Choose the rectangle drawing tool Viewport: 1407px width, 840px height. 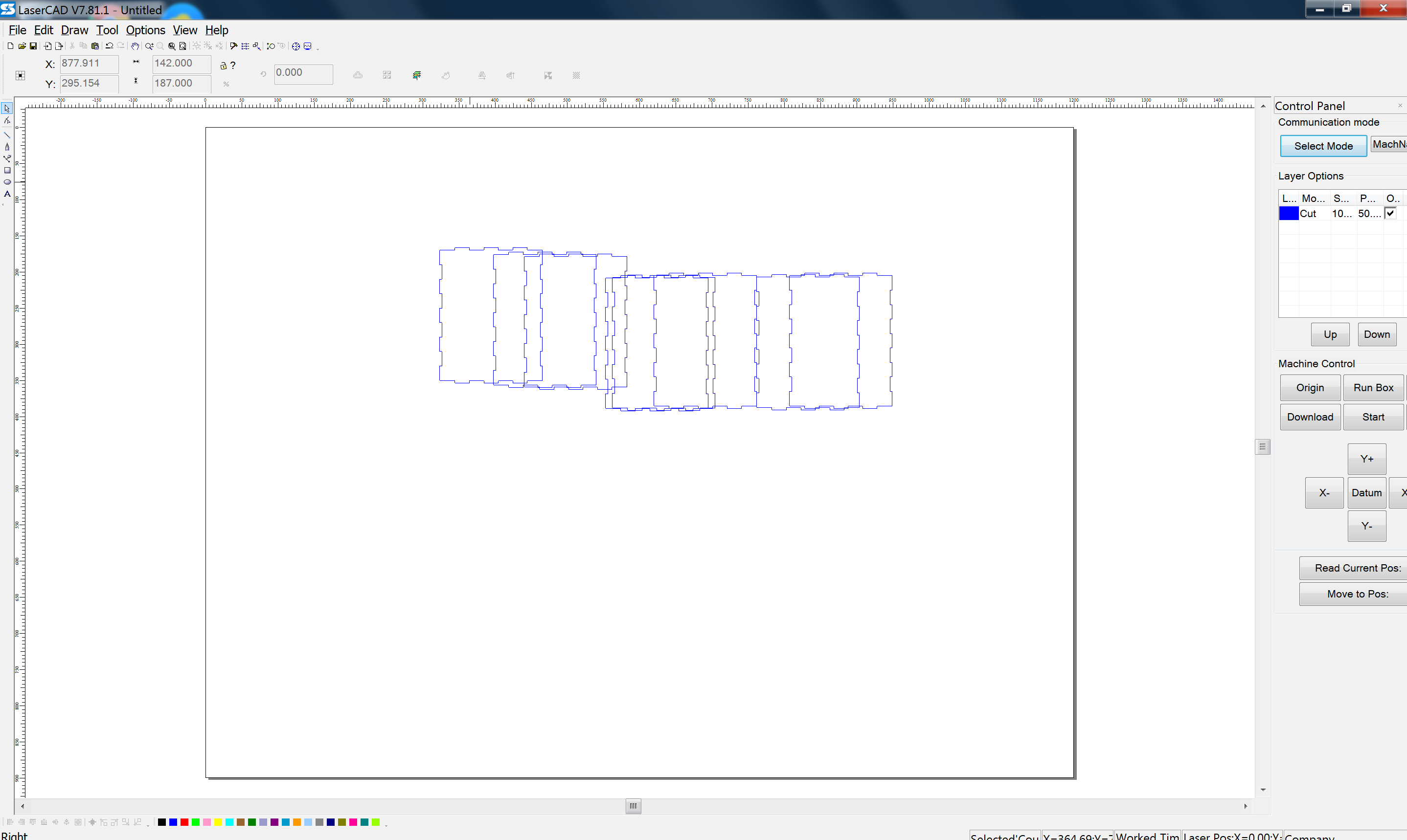[7, 170]
